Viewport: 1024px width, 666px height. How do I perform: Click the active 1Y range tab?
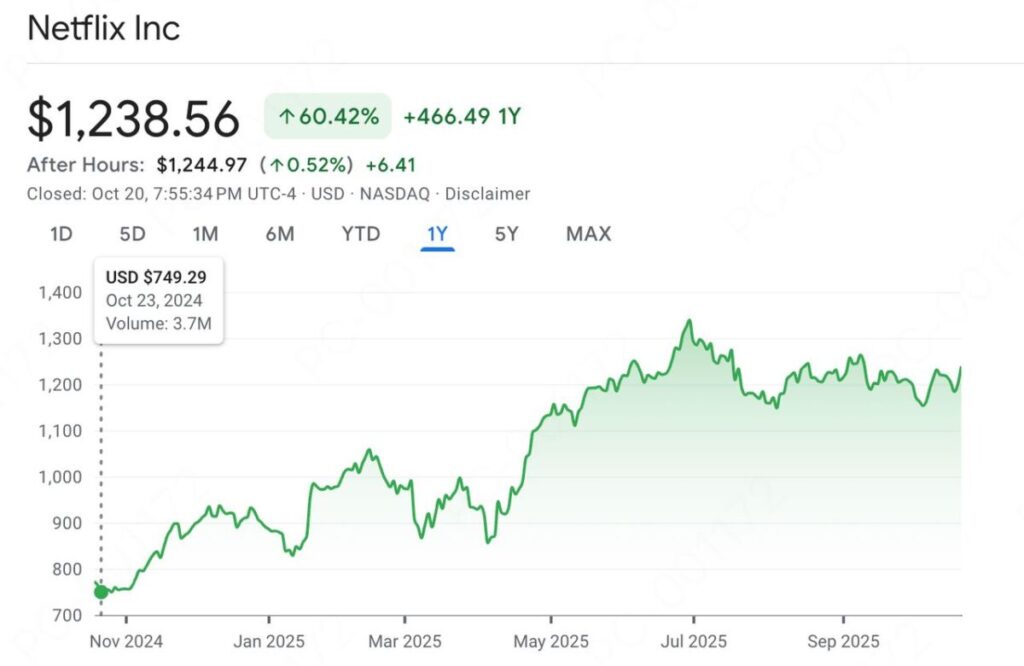coord(437,234)
